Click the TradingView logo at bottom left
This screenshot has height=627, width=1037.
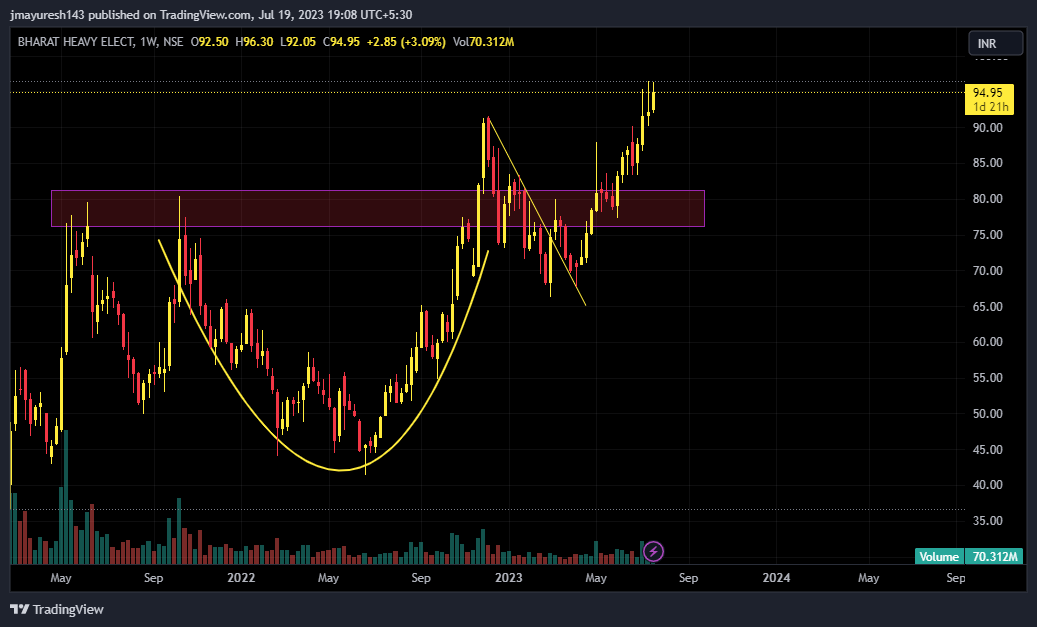click(x=57, y=609)
